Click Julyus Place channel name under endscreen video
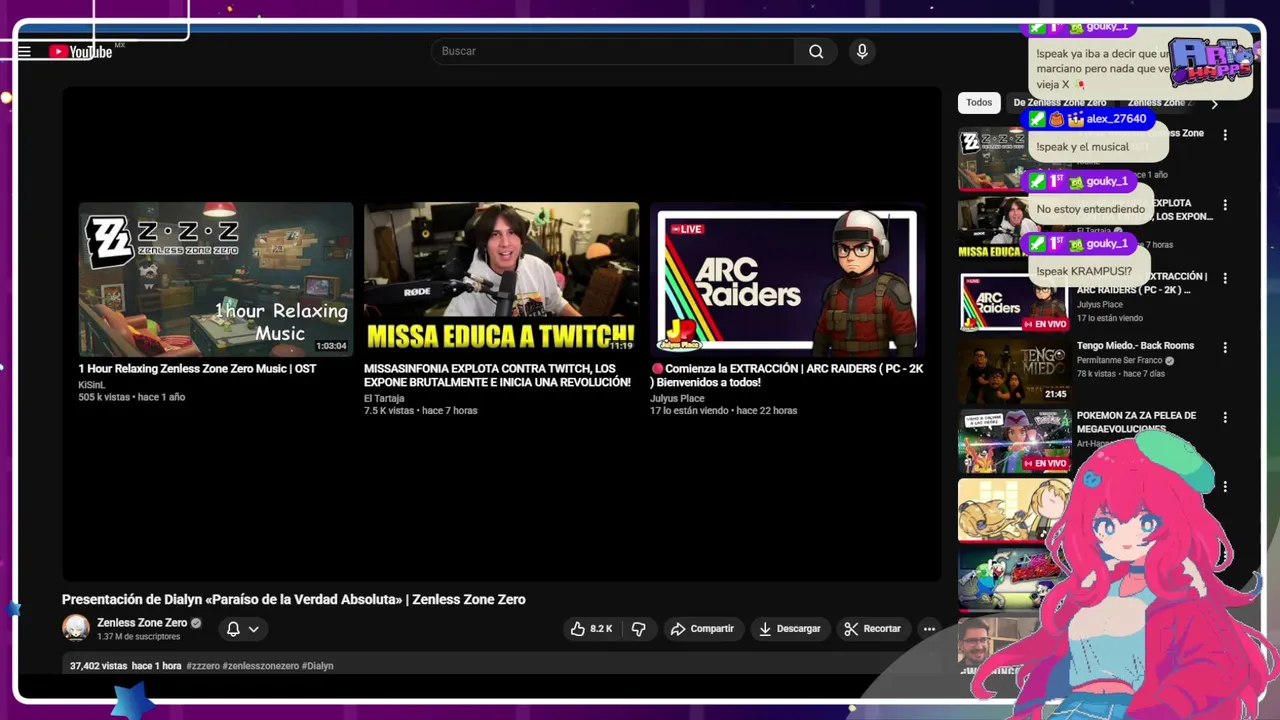This screenshot has height=720, width=1280. click(x=677, y=399)
